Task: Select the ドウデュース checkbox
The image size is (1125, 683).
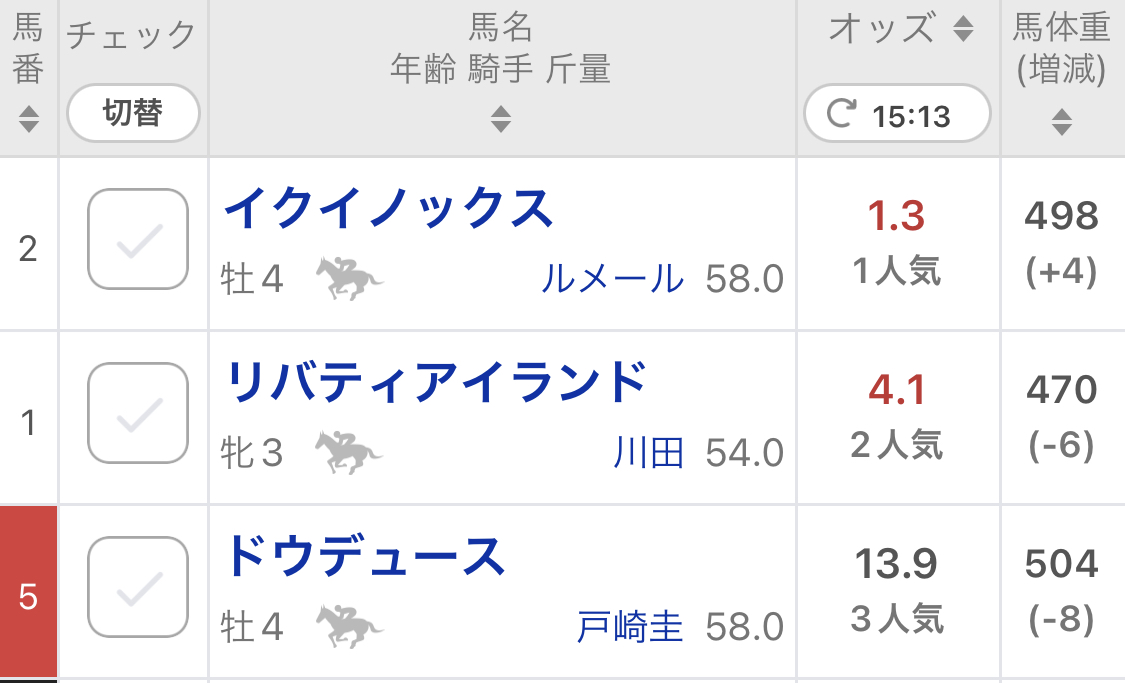Action: tap(138, 588)
